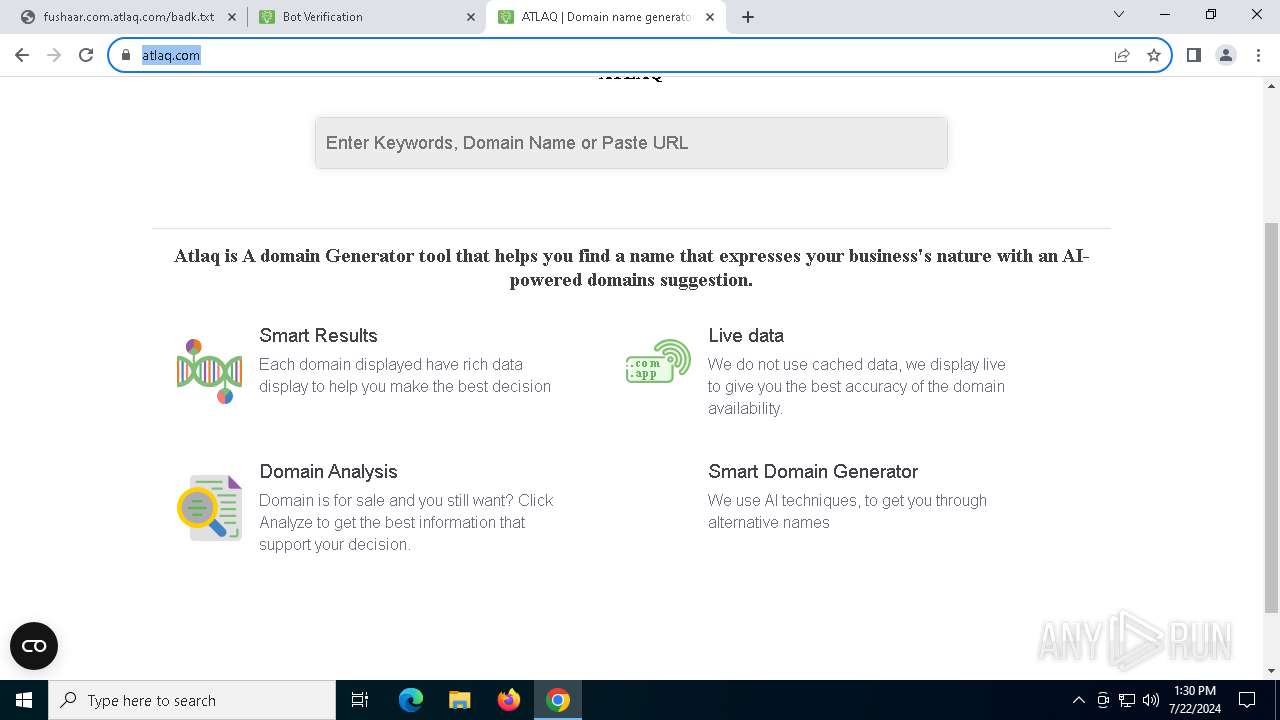Click the page vertical scrollbar thumb

click(x=1271, y=417)
